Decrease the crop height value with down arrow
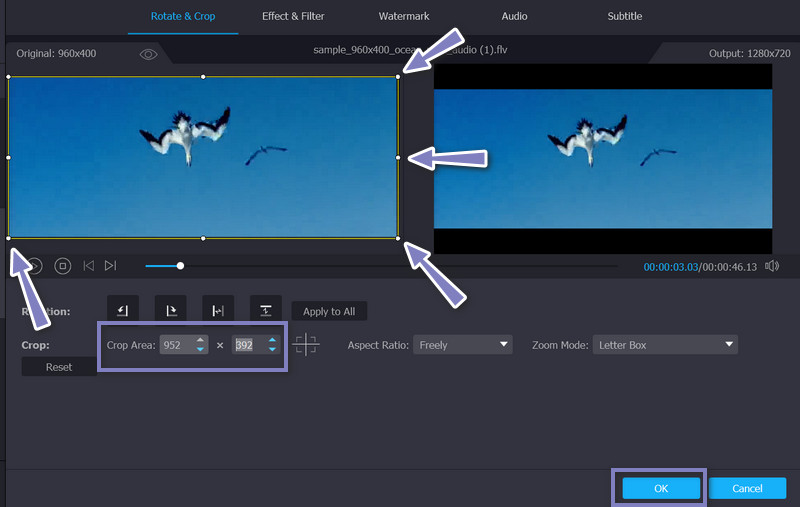Image resolution: width=800 pixels, height=507 pixels. (272, 350)
